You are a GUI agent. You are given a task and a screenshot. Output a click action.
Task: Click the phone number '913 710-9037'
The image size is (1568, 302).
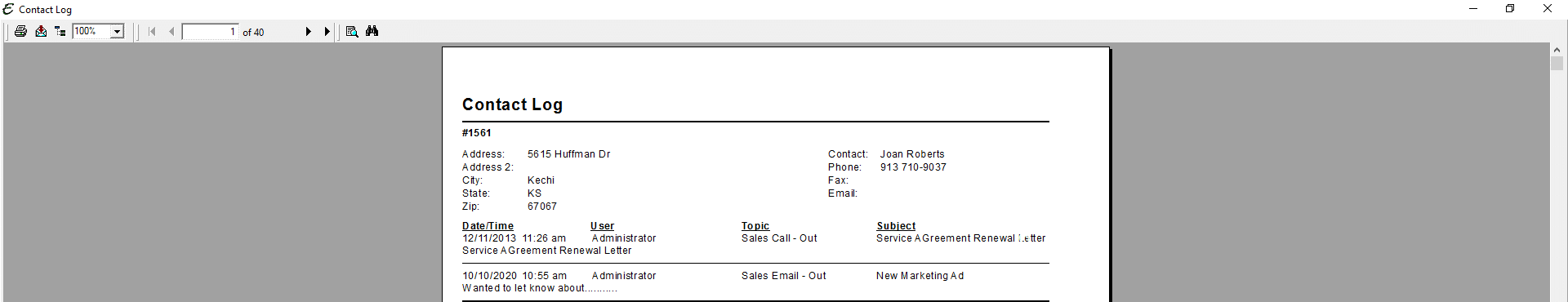click(913, 167)
